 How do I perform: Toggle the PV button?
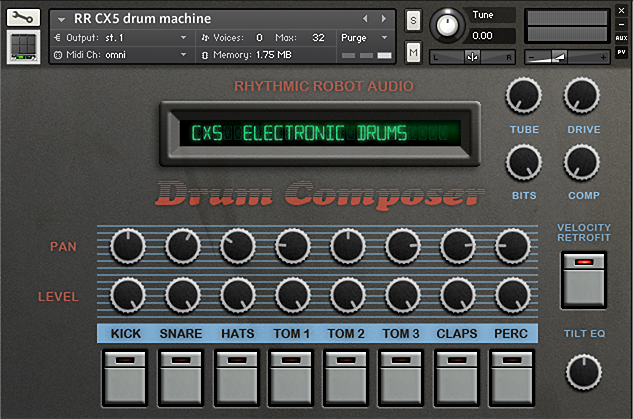pyautogui.click(x=621, y=52)
